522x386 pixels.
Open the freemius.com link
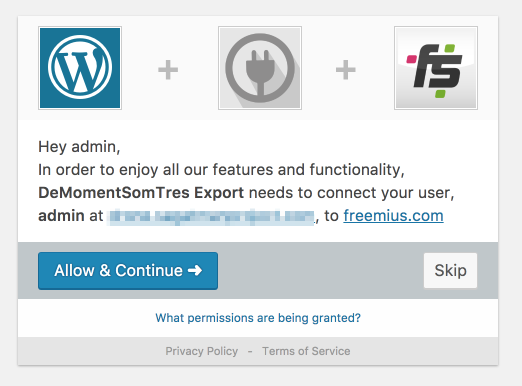393,216
